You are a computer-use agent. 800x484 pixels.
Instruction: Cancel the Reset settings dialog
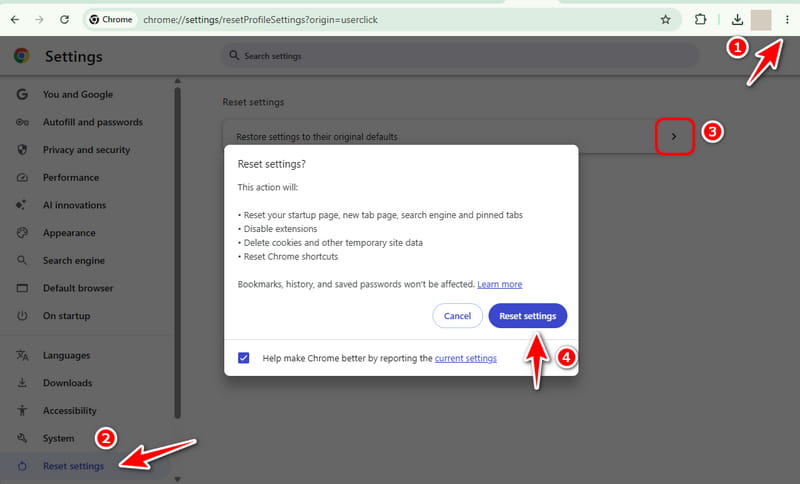point(457,316)
